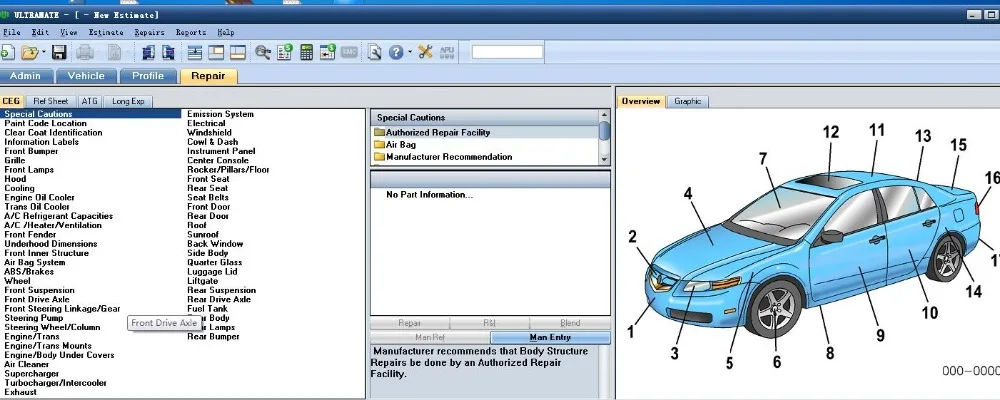This screenshot has width=1000, height=400.
Task: Select the Repair tab
Action: 209,76
